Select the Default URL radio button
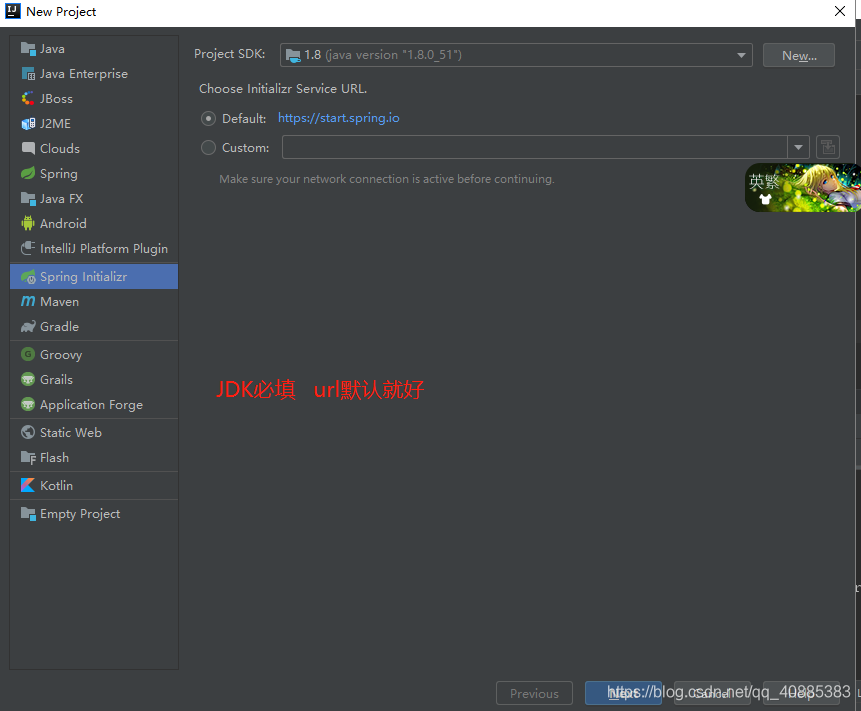 pos(208,118)
